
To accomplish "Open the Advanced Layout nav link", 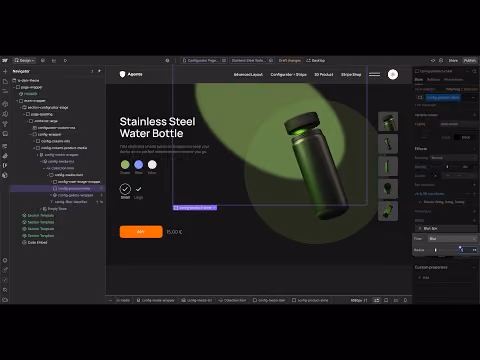I will [248, 74].
